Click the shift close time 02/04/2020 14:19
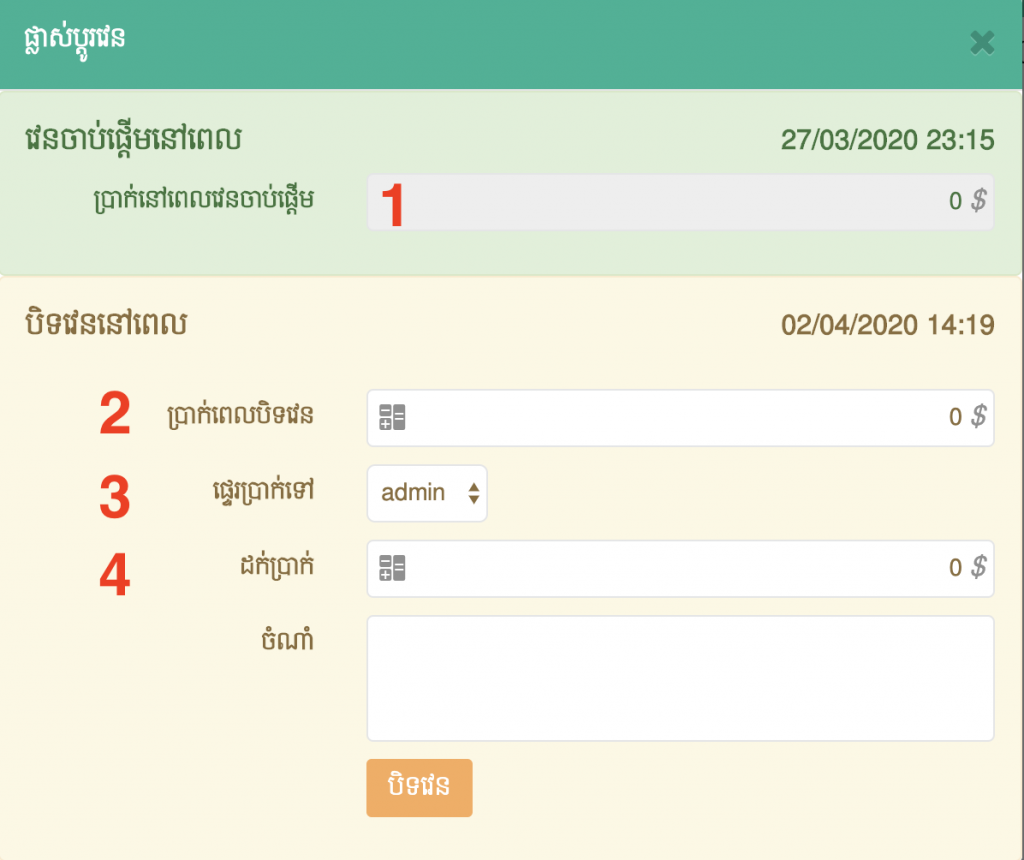Screen dimensions: 1024x860 tap(887, 326)
